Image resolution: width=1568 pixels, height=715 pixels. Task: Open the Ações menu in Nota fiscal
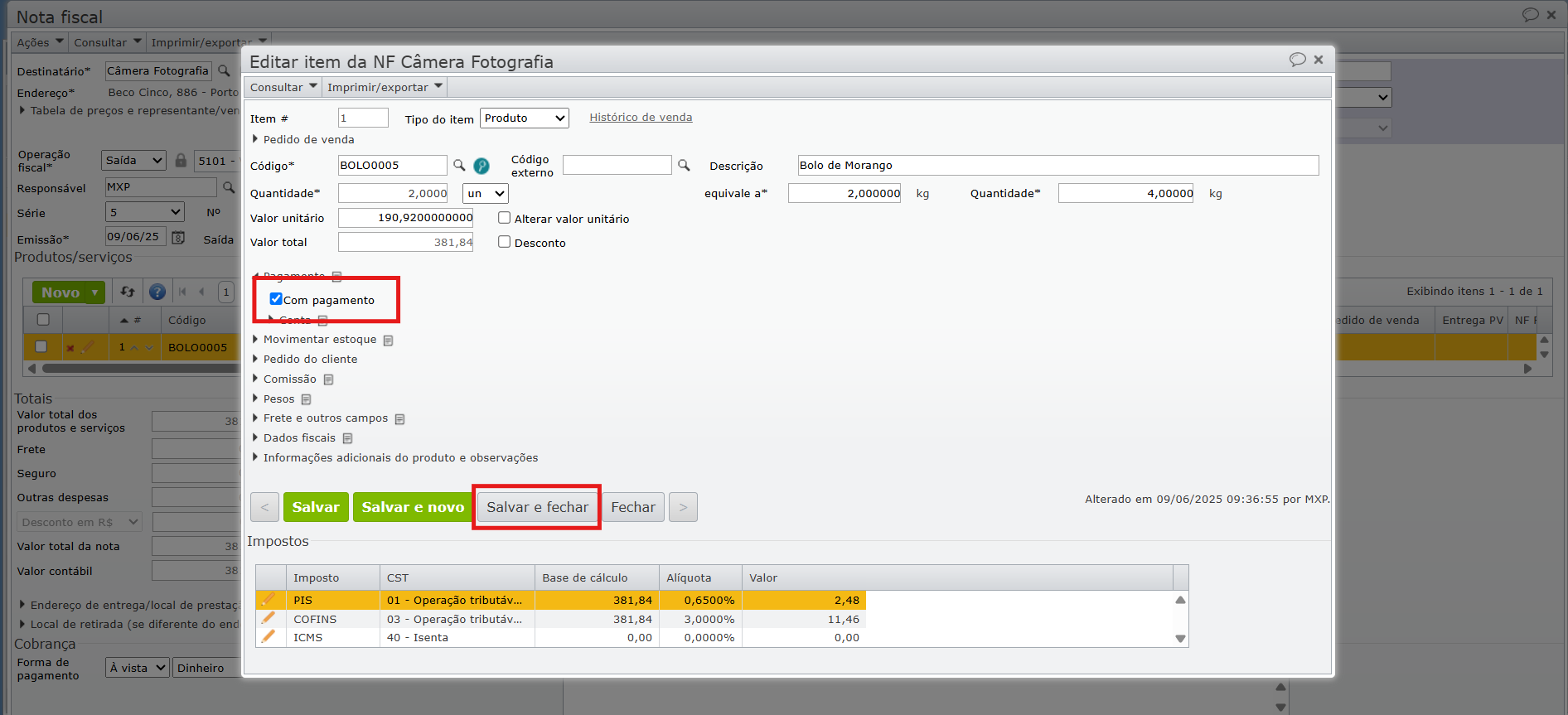tap(40, 42)
